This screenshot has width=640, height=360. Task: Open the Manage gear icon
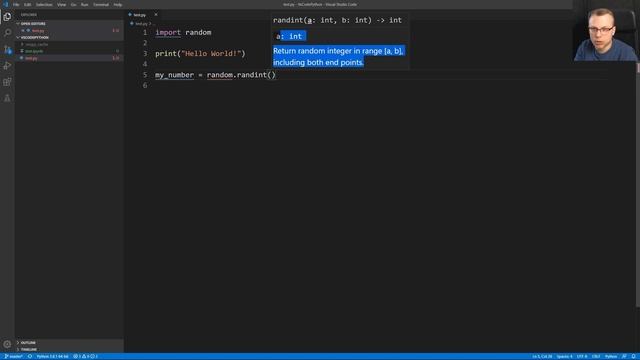(7, 344)
